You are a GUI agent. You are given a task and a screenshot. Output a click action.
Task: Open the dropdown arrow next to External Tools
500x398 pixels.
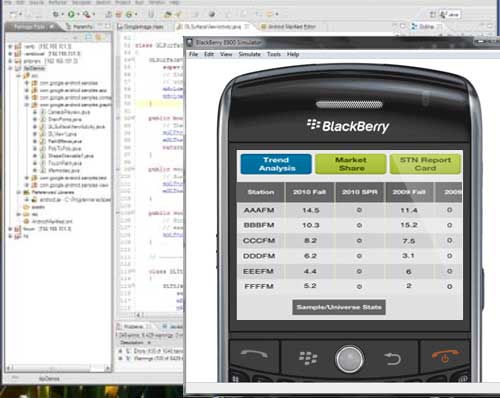[94, 14]
